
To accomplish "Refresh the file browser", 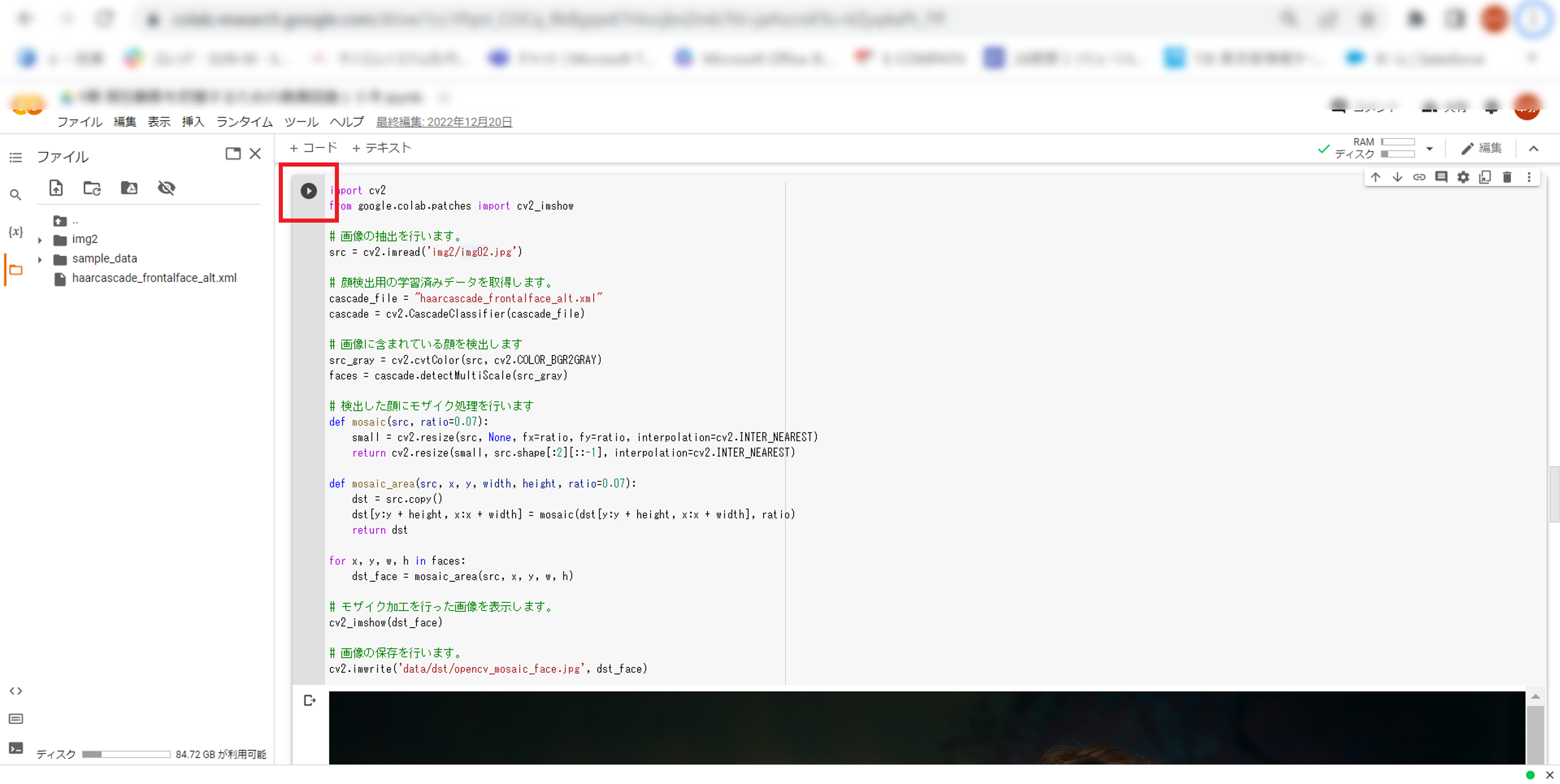I will pyautogui.click(x=92, y=188).
